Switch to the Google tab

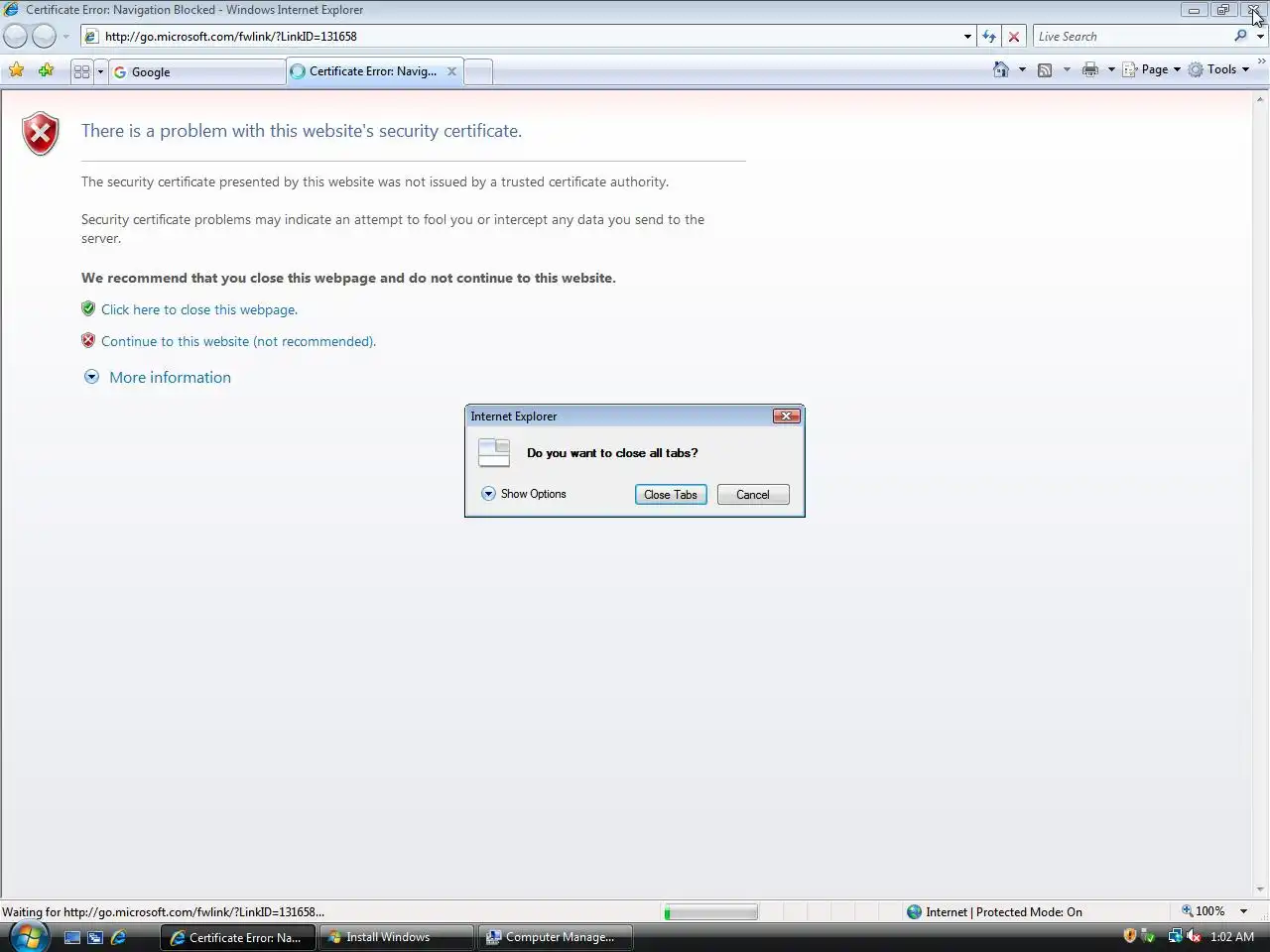click(196, 71)
